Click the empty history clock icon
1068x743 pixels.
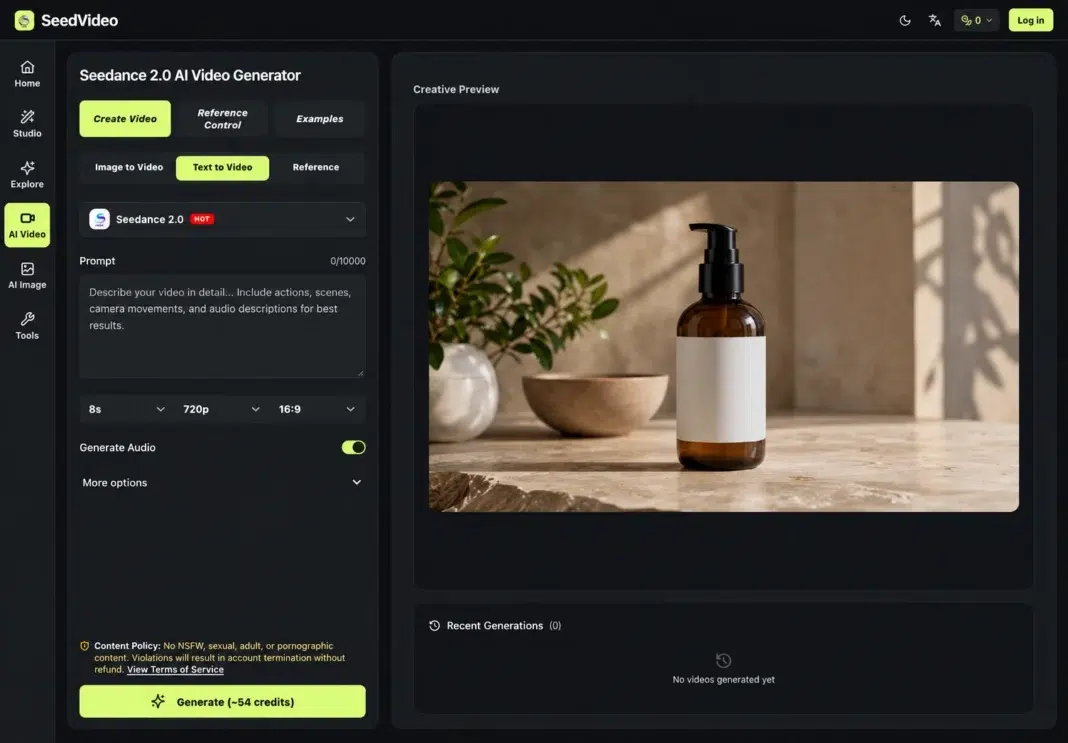click(723, 660)
